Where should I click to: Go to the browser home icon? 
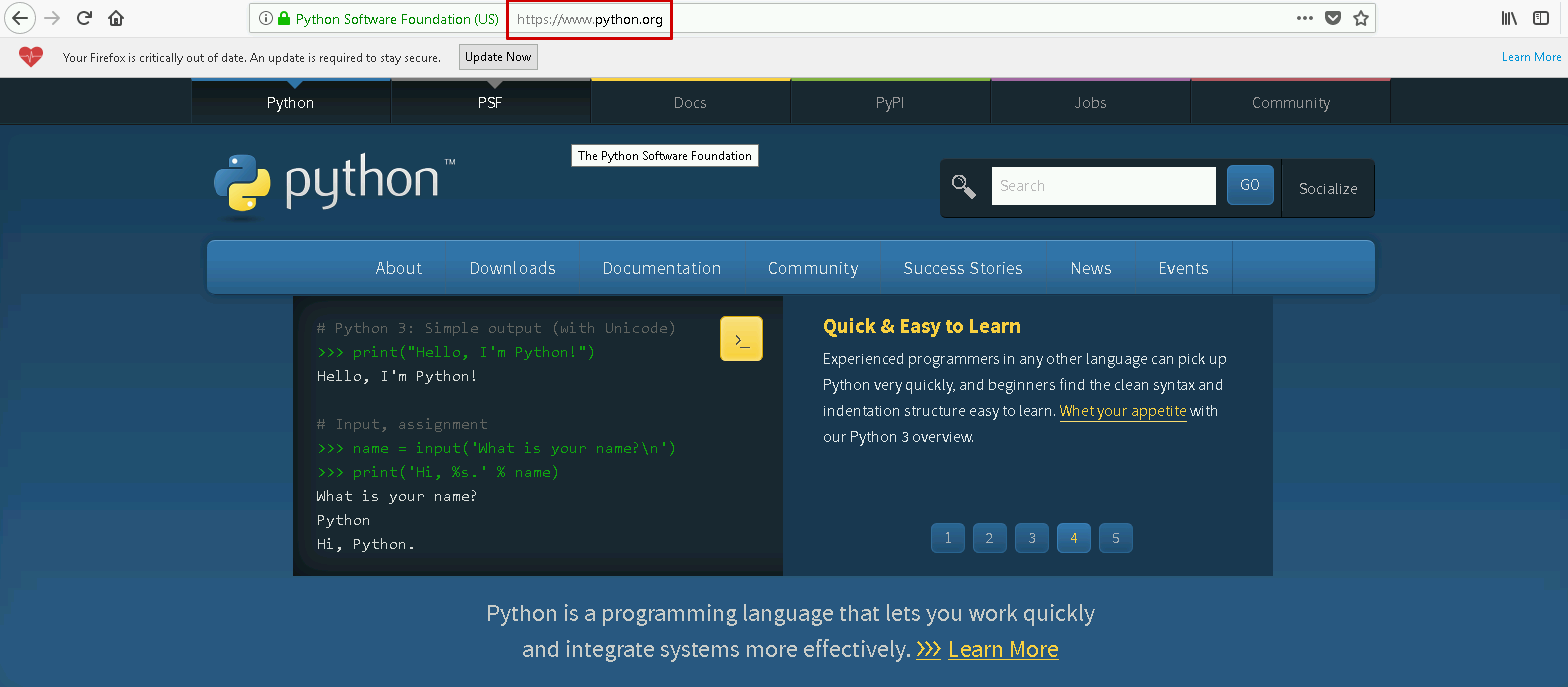point(116,18)
